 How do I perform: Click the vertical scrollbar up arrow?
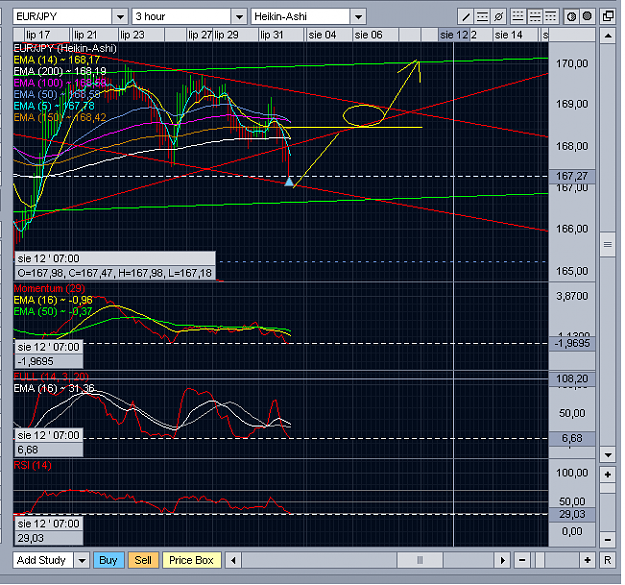(608, 36)
